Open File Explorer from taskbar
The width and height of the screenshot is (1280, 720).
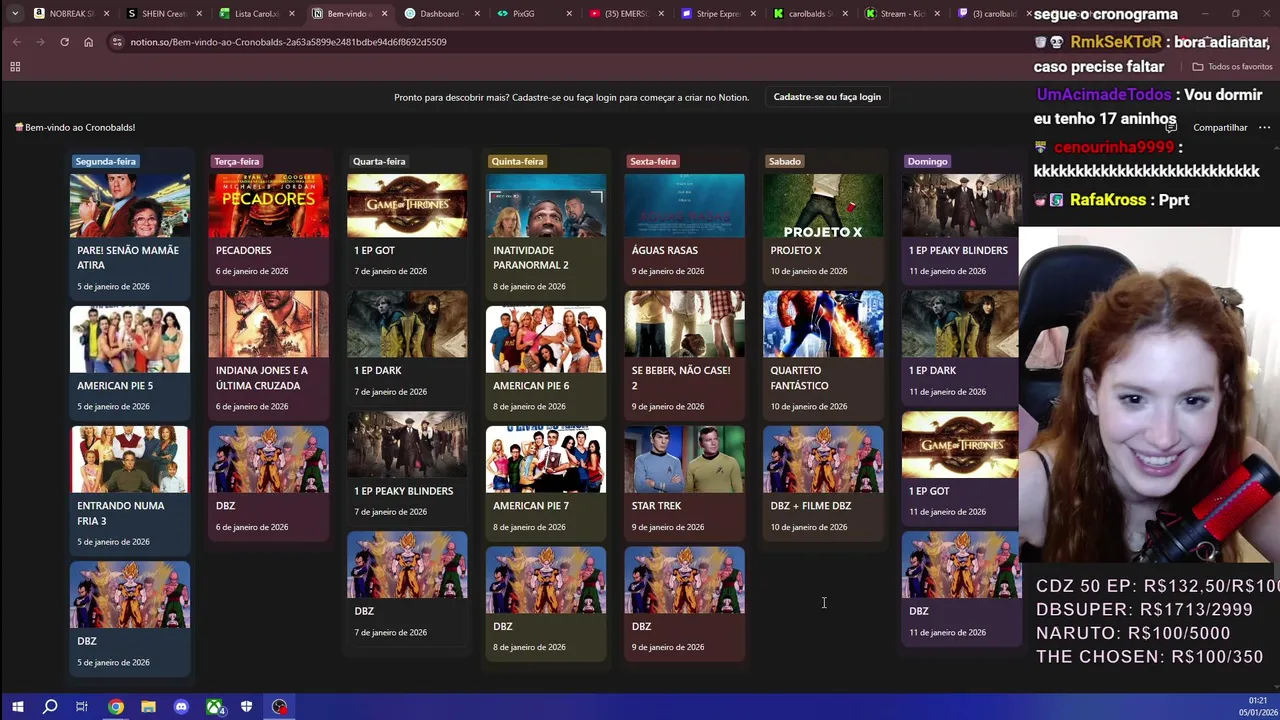tap(148, 707)
